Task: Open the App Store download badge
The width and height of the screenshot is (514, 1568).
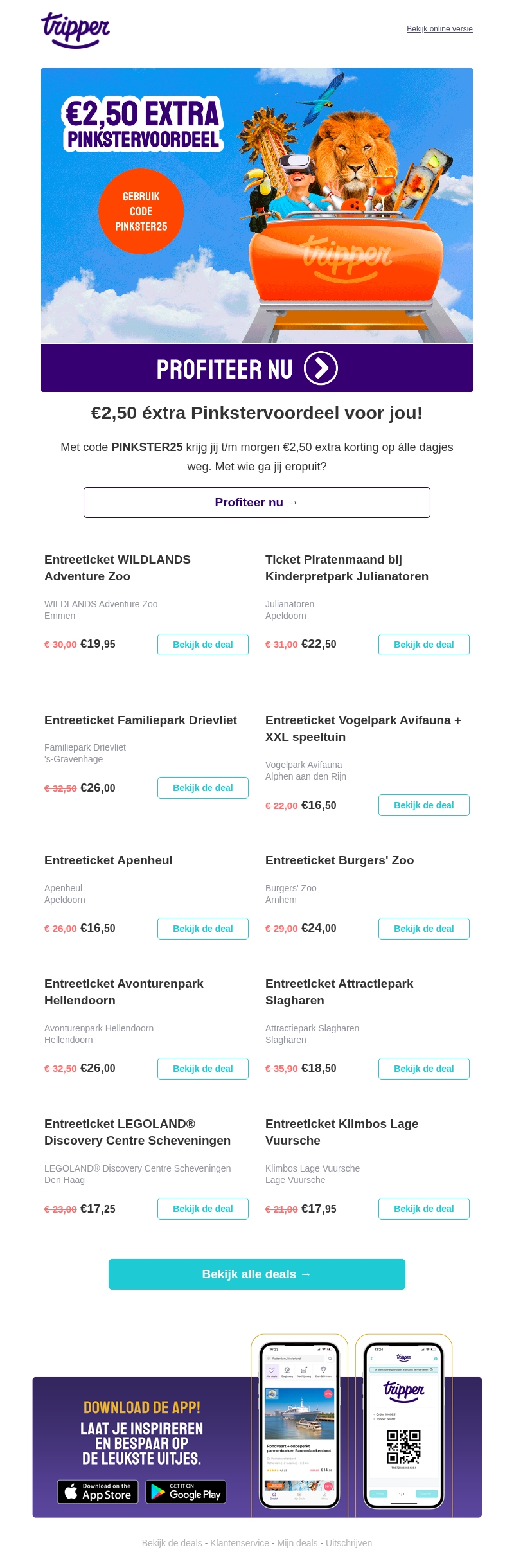Action: pyautogui.click(x=98, y=1492)
